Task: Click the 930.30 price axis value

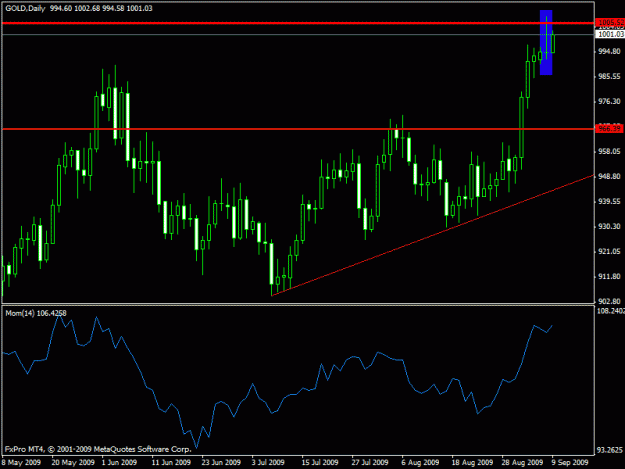Action: tap(609, 226)
